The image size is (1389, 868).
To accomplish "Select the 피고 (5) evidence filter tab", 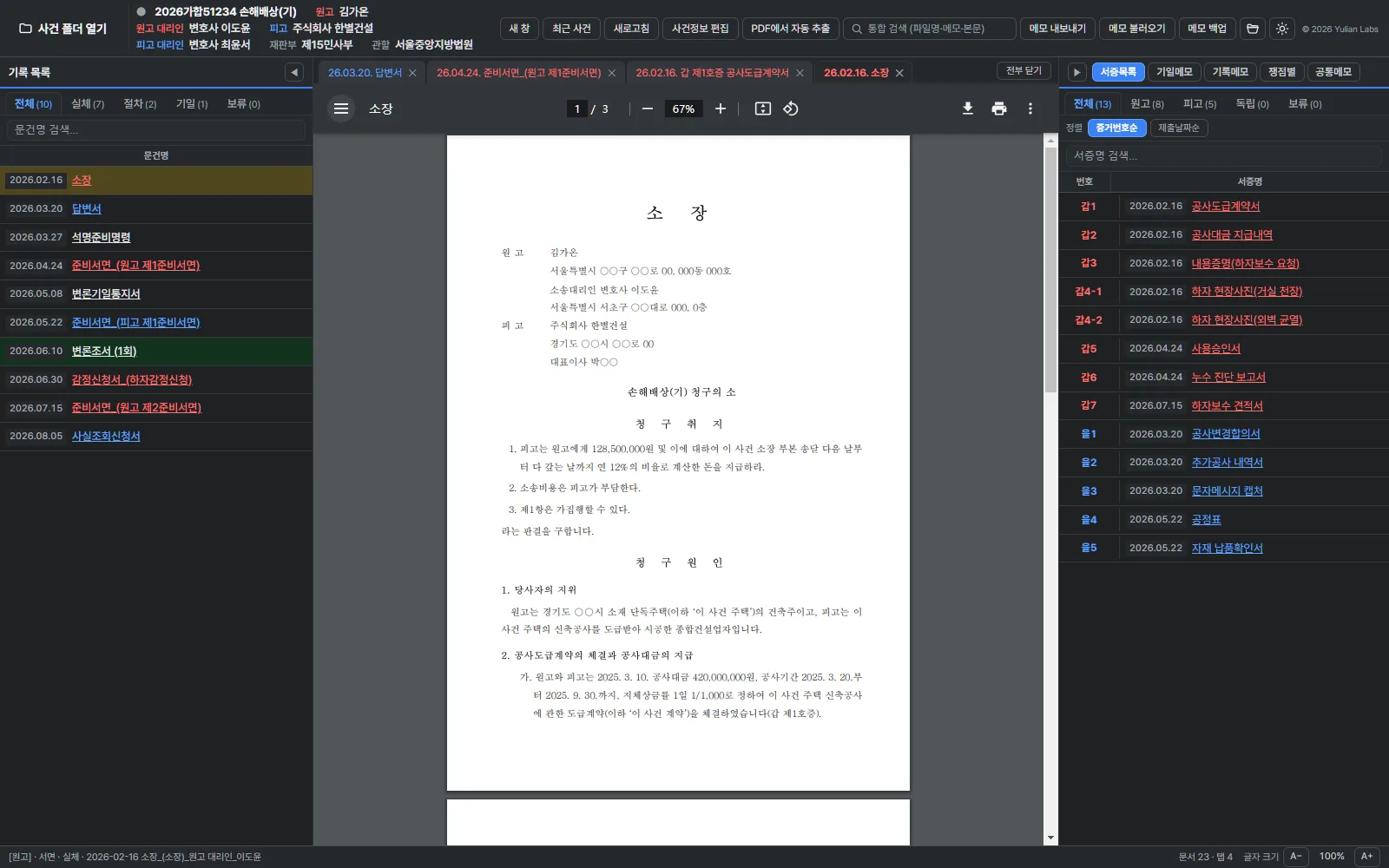I will (x=1200, y=103).
